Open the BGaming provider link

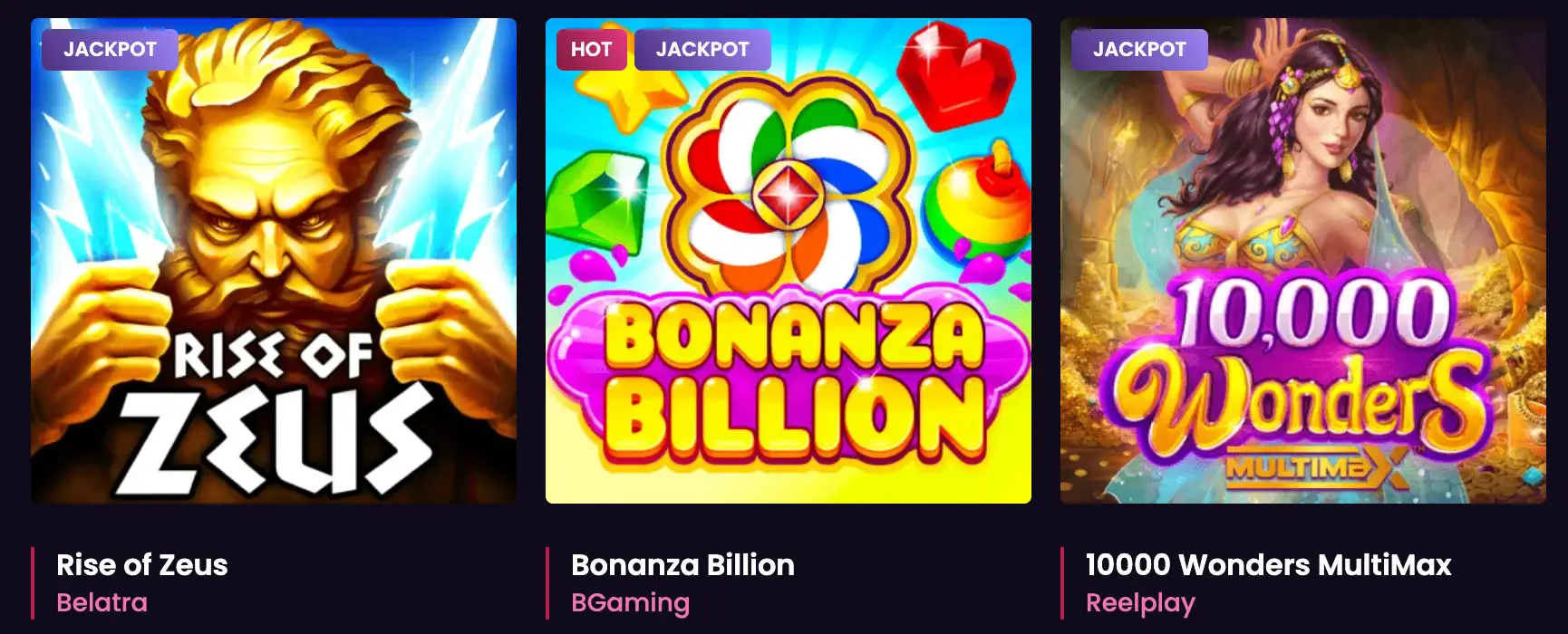tap(630, 601)
